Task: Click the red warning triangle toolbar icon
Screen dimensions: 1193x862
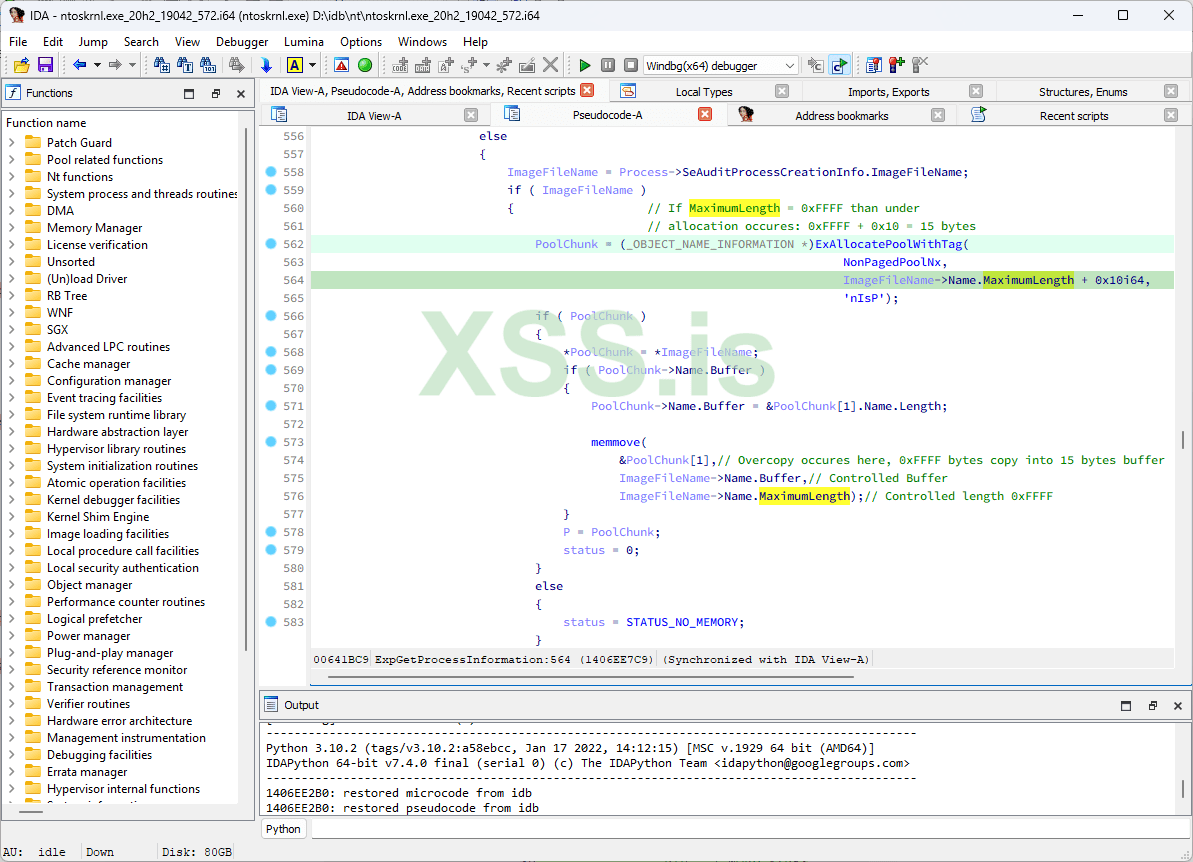Action: click(341, 65)
